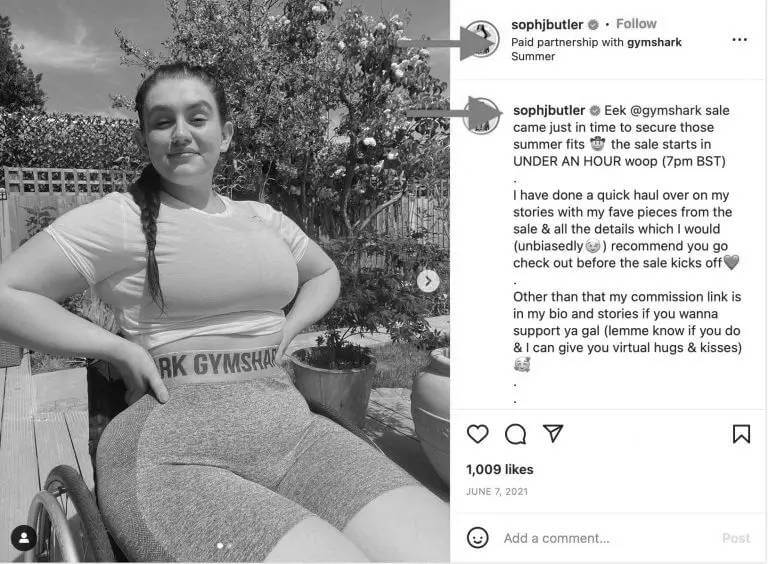Screen dimensions: 768x564
Task: Click the profile avatar beside the caption
Action: (x=482, y=116)
